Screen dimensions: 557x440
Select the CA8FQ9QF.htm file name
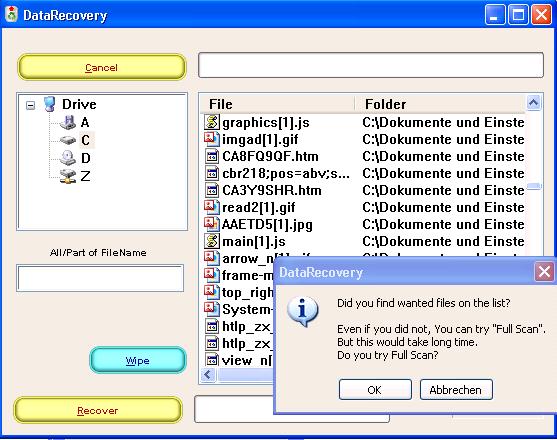coord(270,156)
